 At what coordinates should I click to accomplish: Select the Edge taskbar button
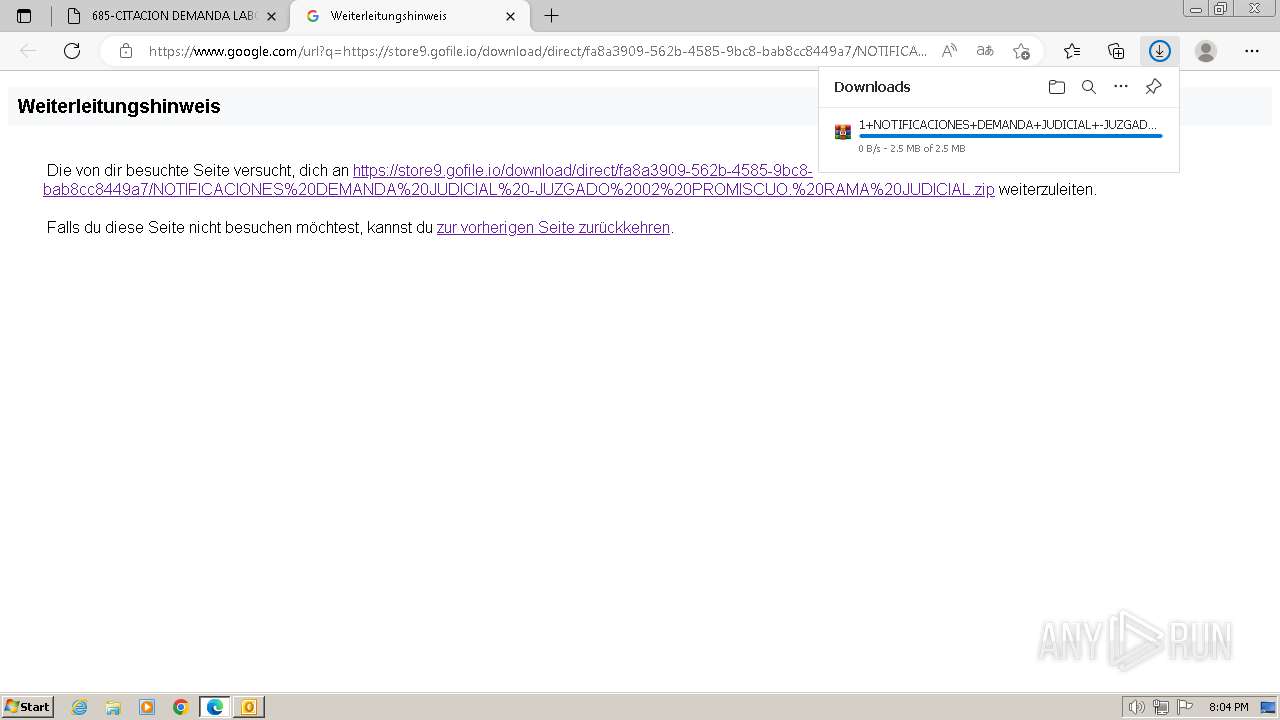pos(215,707)
